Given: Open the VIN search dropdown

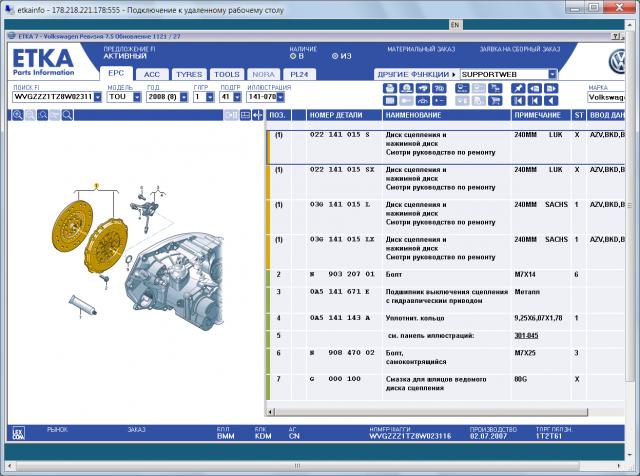Looking at the screenshot, I should pos(98,97).
